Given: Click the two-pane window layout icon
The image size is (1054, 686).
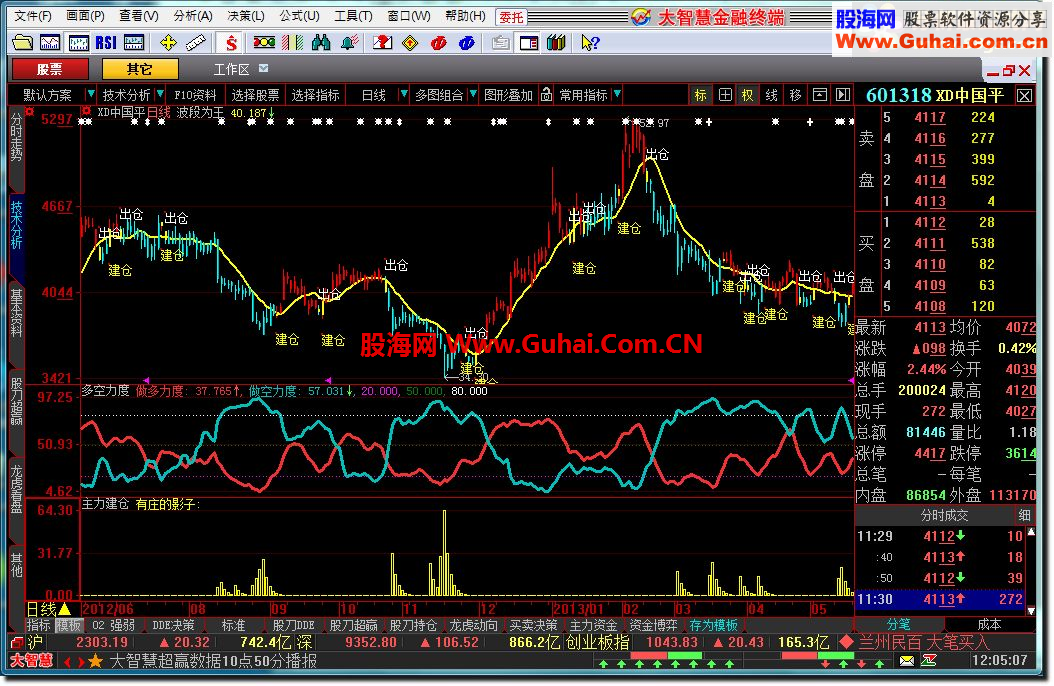Looking at the screenshot, I should pyautogui.click(x=529, y=43).
